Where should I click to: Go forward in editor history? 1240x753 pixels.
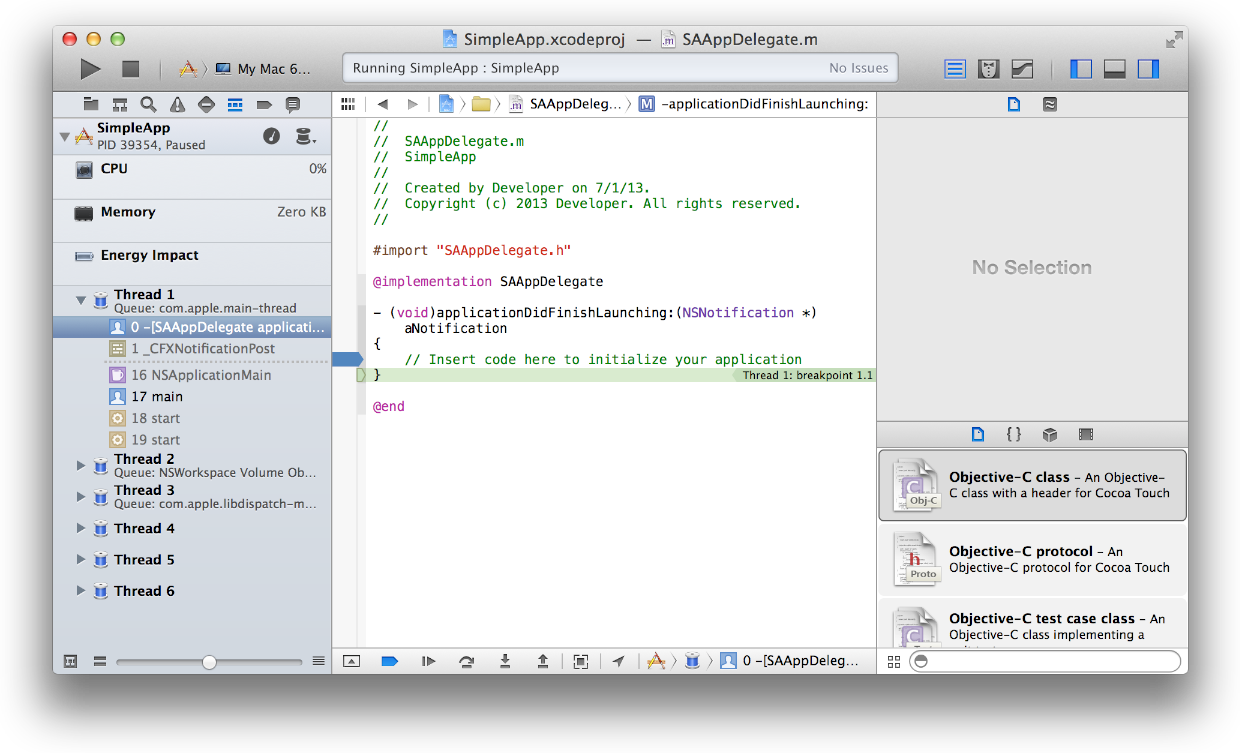[x=412, y=104]
